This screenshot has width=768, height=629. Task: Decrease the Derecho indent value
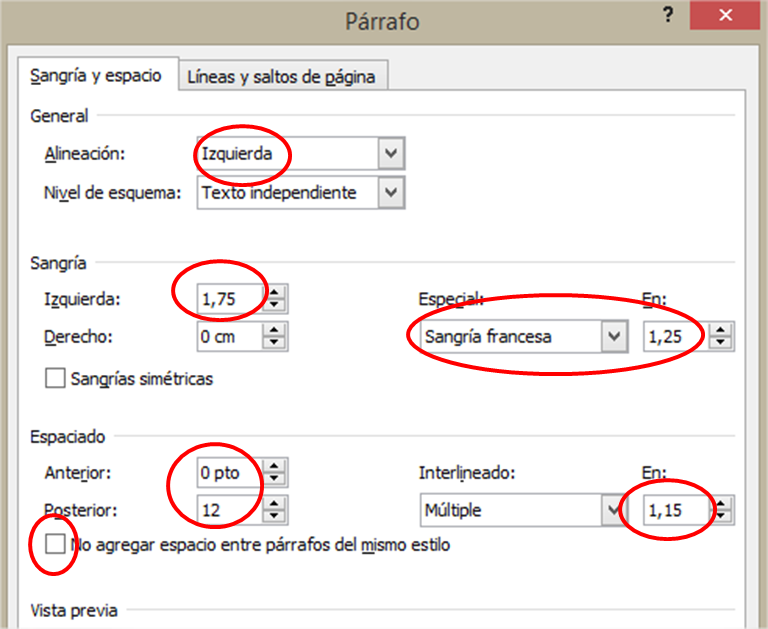[277, 343]
